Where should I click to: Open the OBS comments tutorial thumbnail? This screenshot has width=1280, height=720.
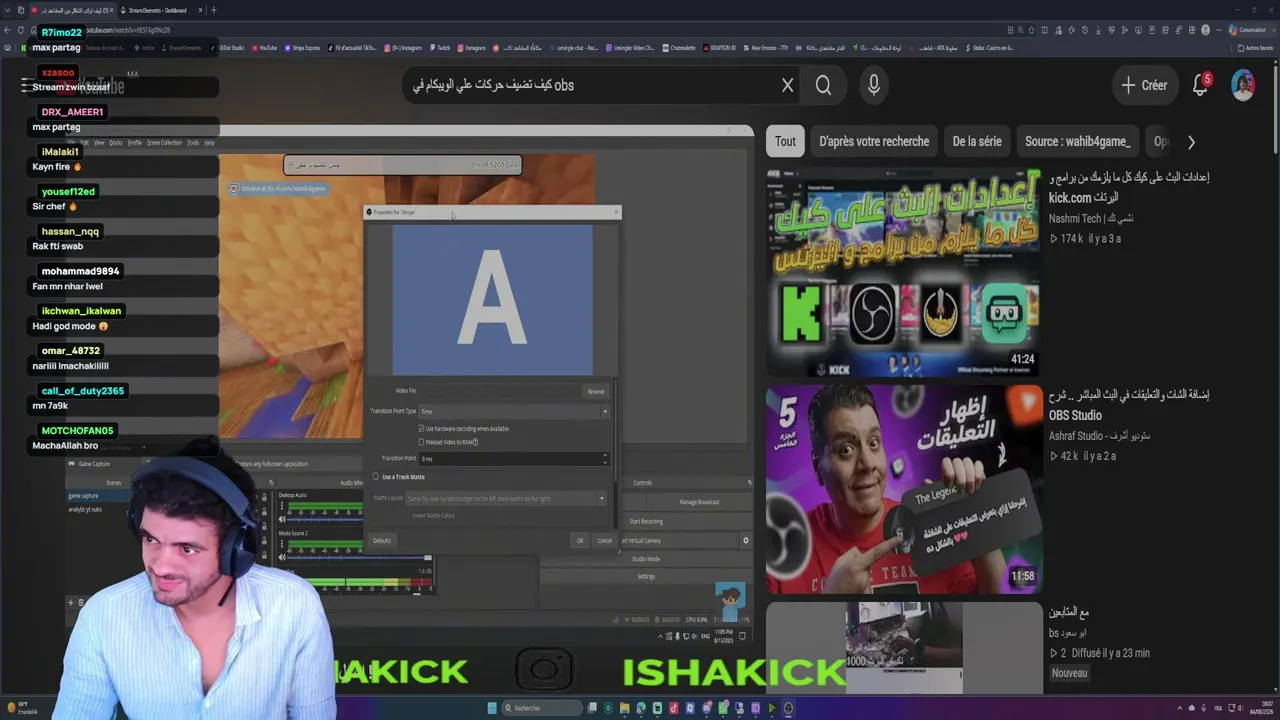point(903,489)
